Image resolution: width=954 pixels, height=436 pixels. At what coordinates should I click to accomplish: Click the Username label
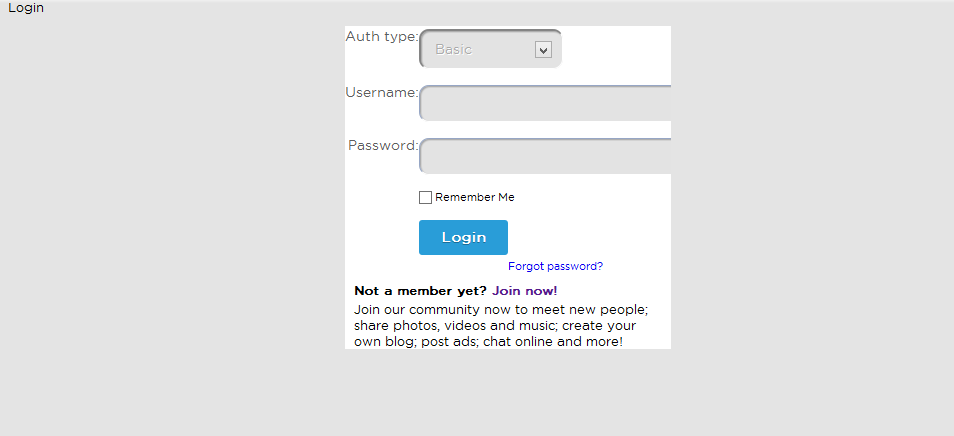(x=381, y=93)
